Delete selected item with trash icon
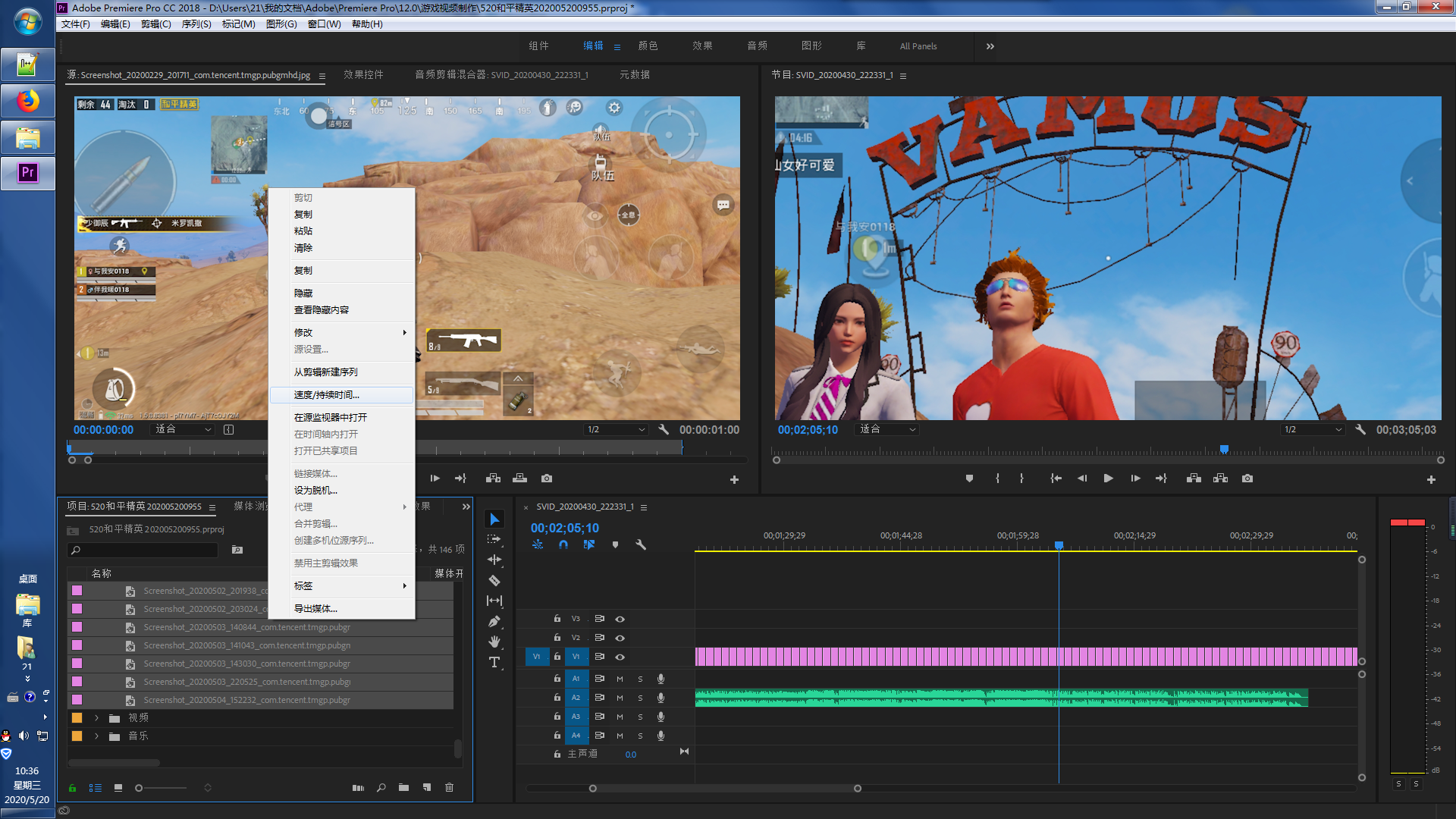The height and width of the screenshot is (819, 1456). [449, 788]
